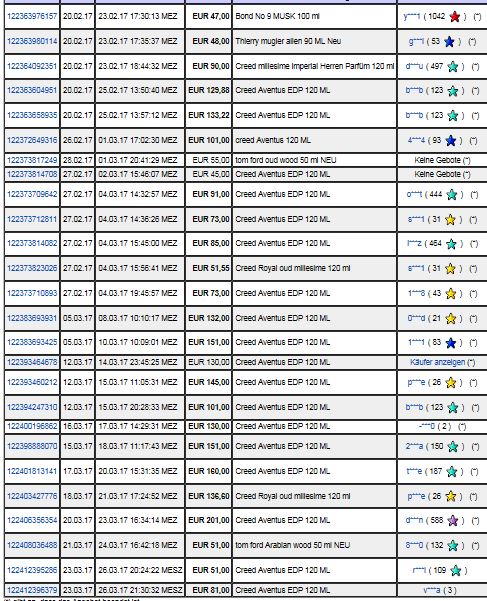Screen dimensions: 487x601
Task: Select the '26.03.17 21:30:32 MESZ' end time
Action: (x=140, y=590)
